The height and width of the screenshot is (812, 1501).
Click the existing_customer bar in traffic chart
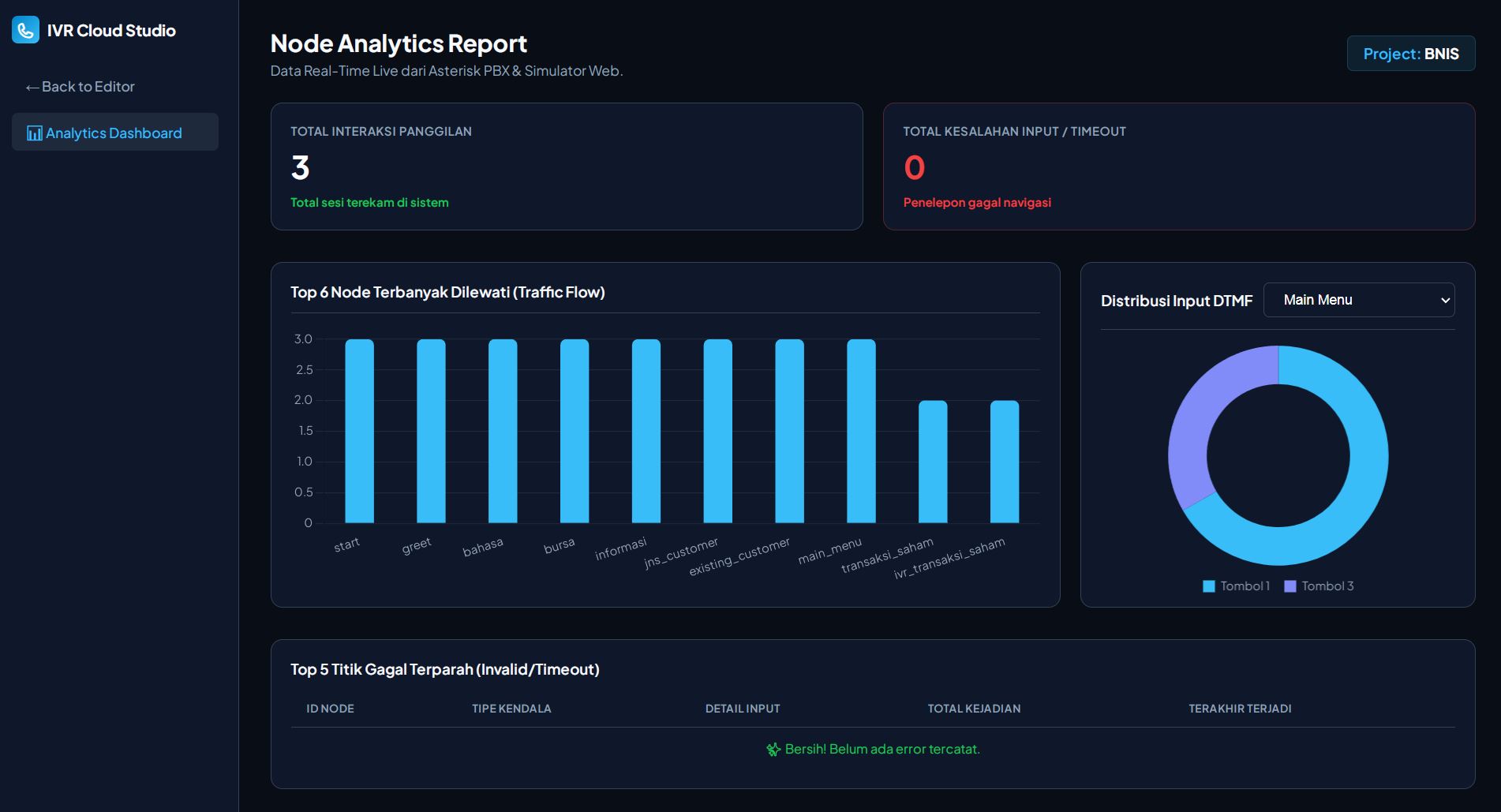[790, 431]
